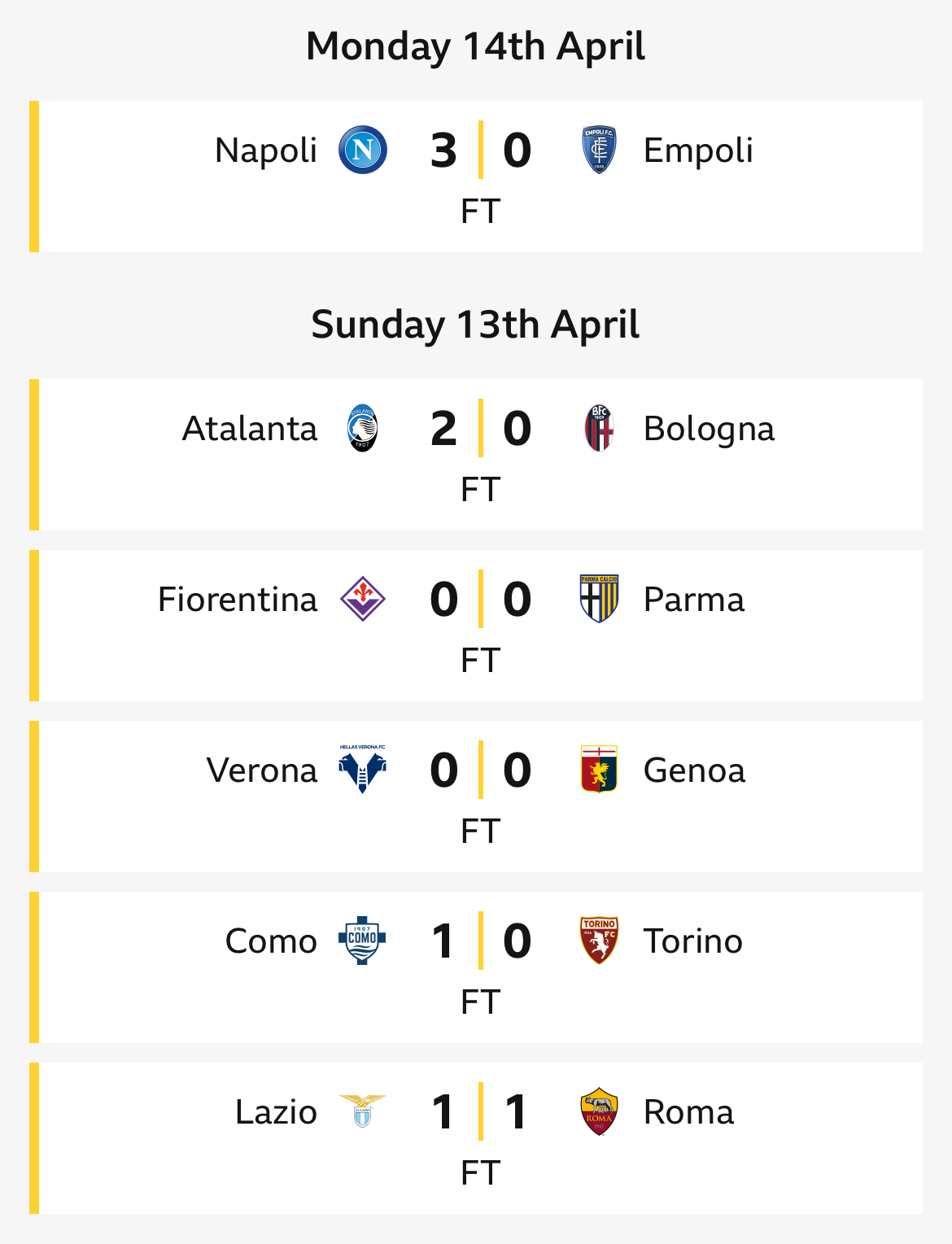The image size is (952, 1244).
Task: Click the Torino FC crest
Action: (599, 941)
